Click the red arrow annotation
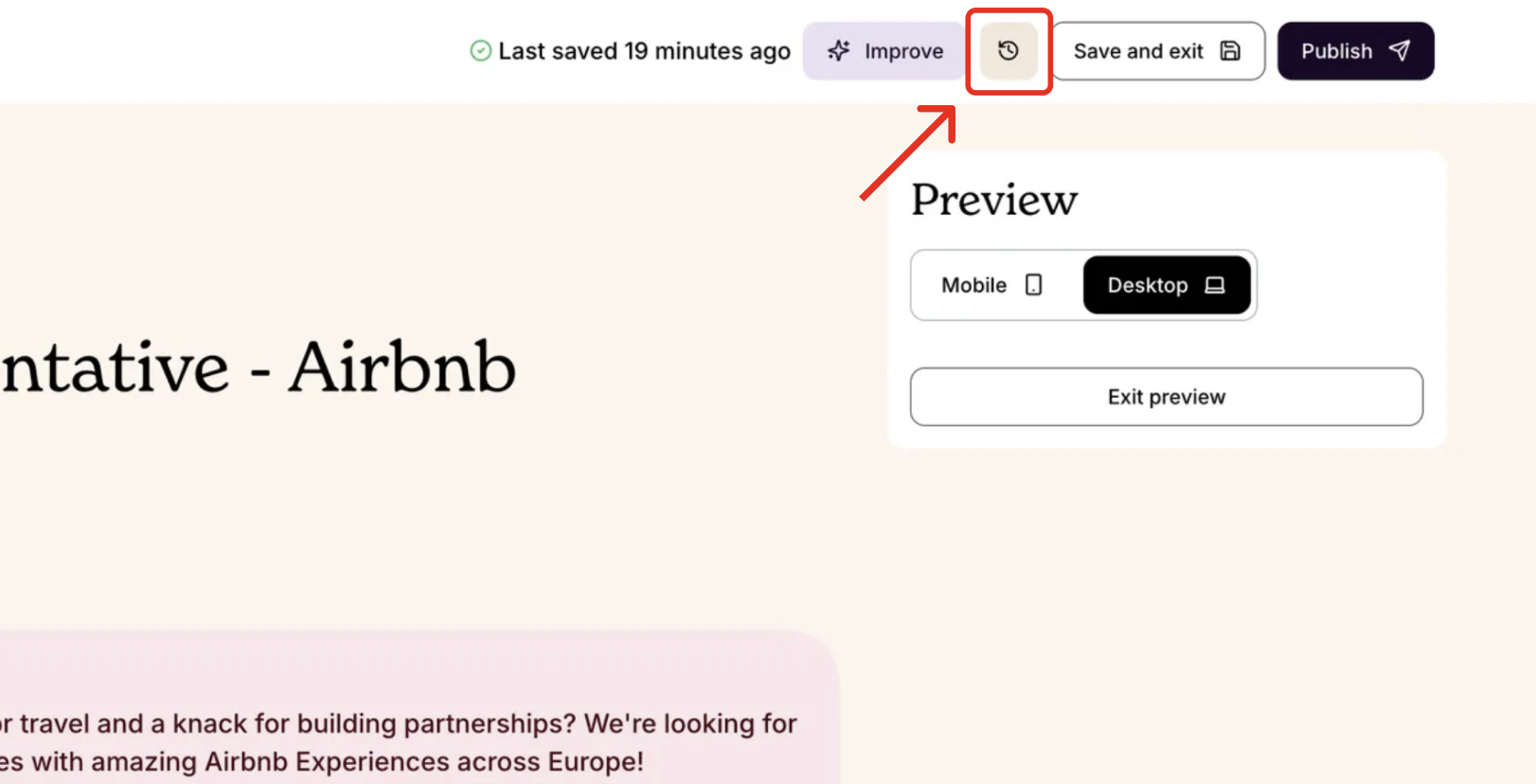Viewport: 1536px width, 784px height. tap(908, 152)
